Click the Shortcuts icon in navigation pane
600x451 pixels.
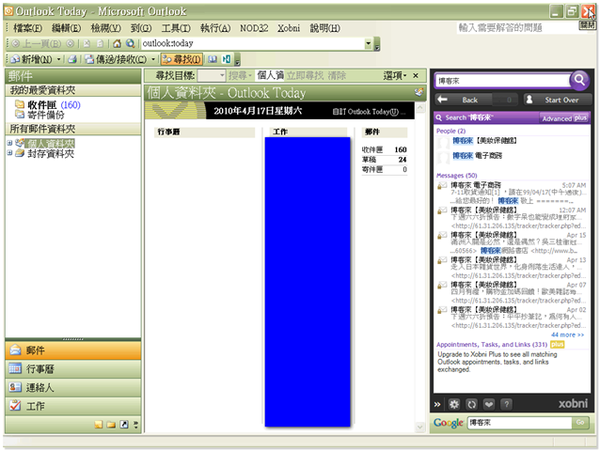[x=124, y=425]
